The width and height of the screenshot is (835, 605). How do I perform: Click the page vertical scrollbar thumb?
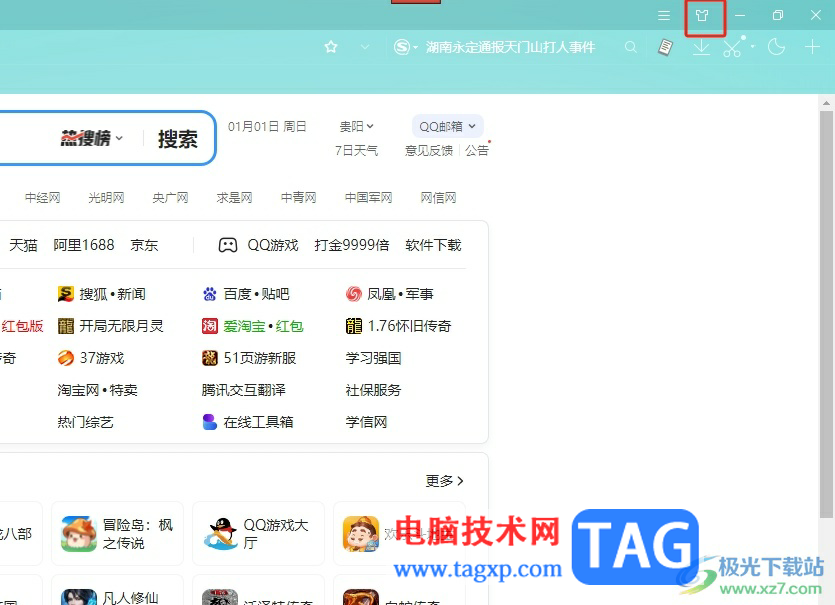point(826,314)
